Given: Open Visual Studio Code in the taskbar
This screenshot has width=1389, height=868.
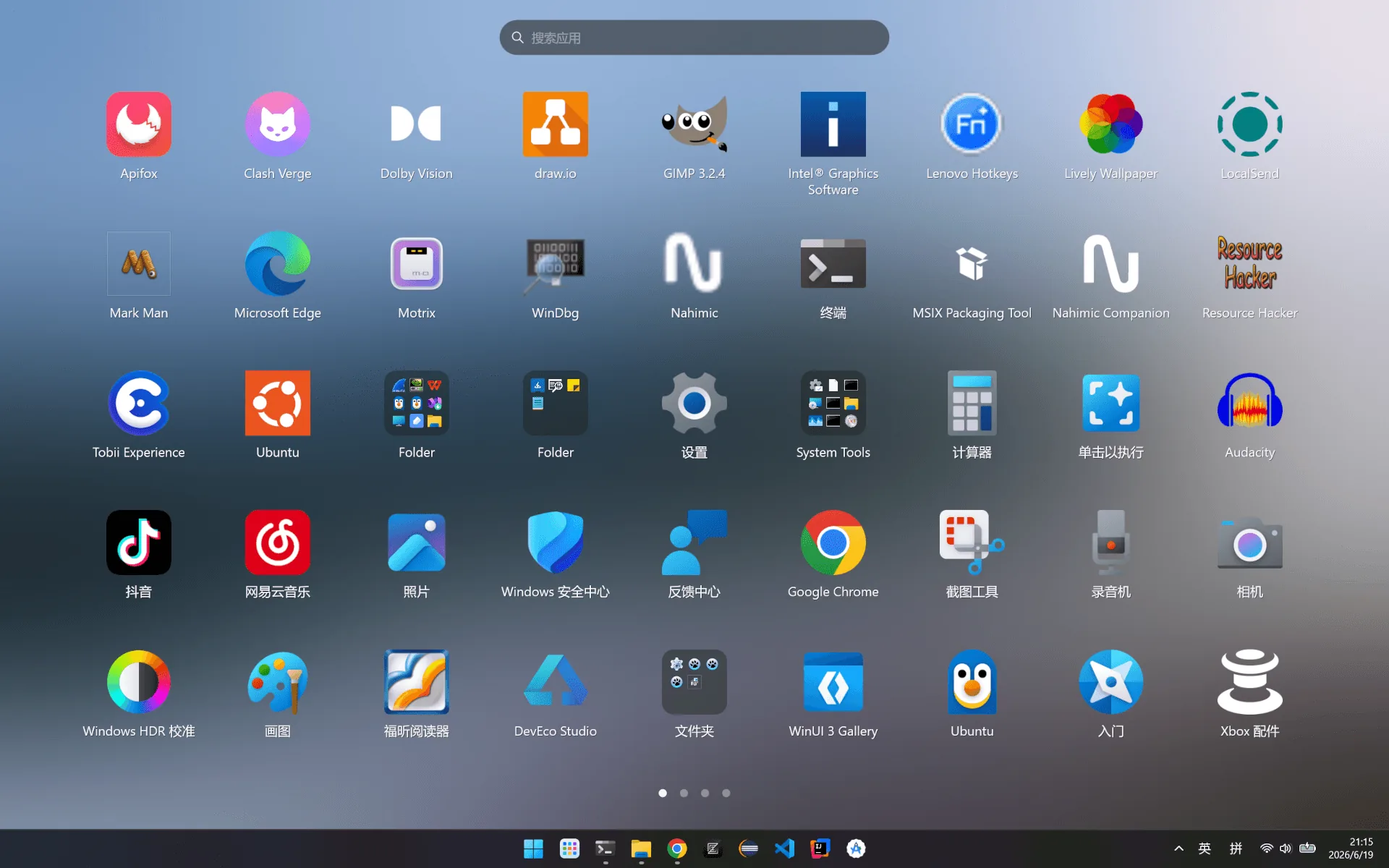Looking at the screenshot, I should pyautogui.click(x=784, y=848).
